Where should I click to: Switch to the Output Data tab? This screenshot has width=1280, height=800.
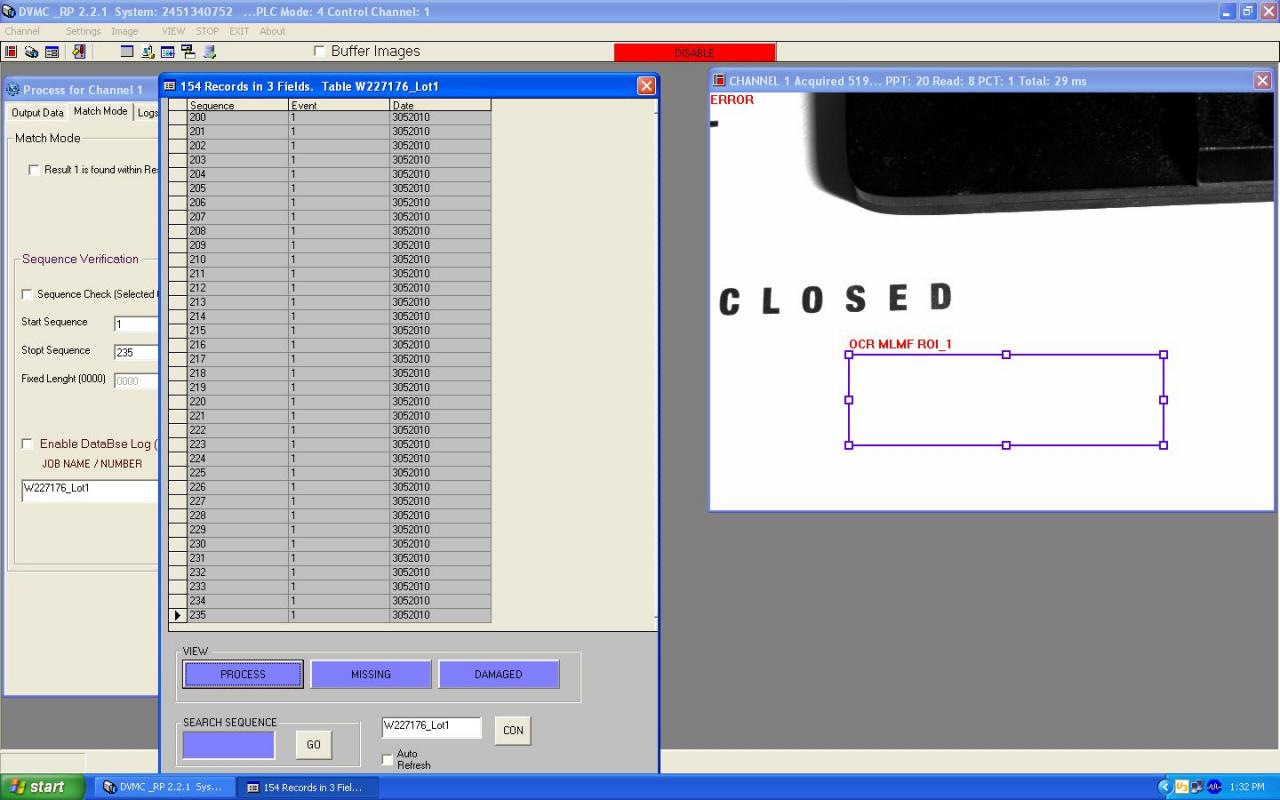pyautogui.click(x=37, y=113)
